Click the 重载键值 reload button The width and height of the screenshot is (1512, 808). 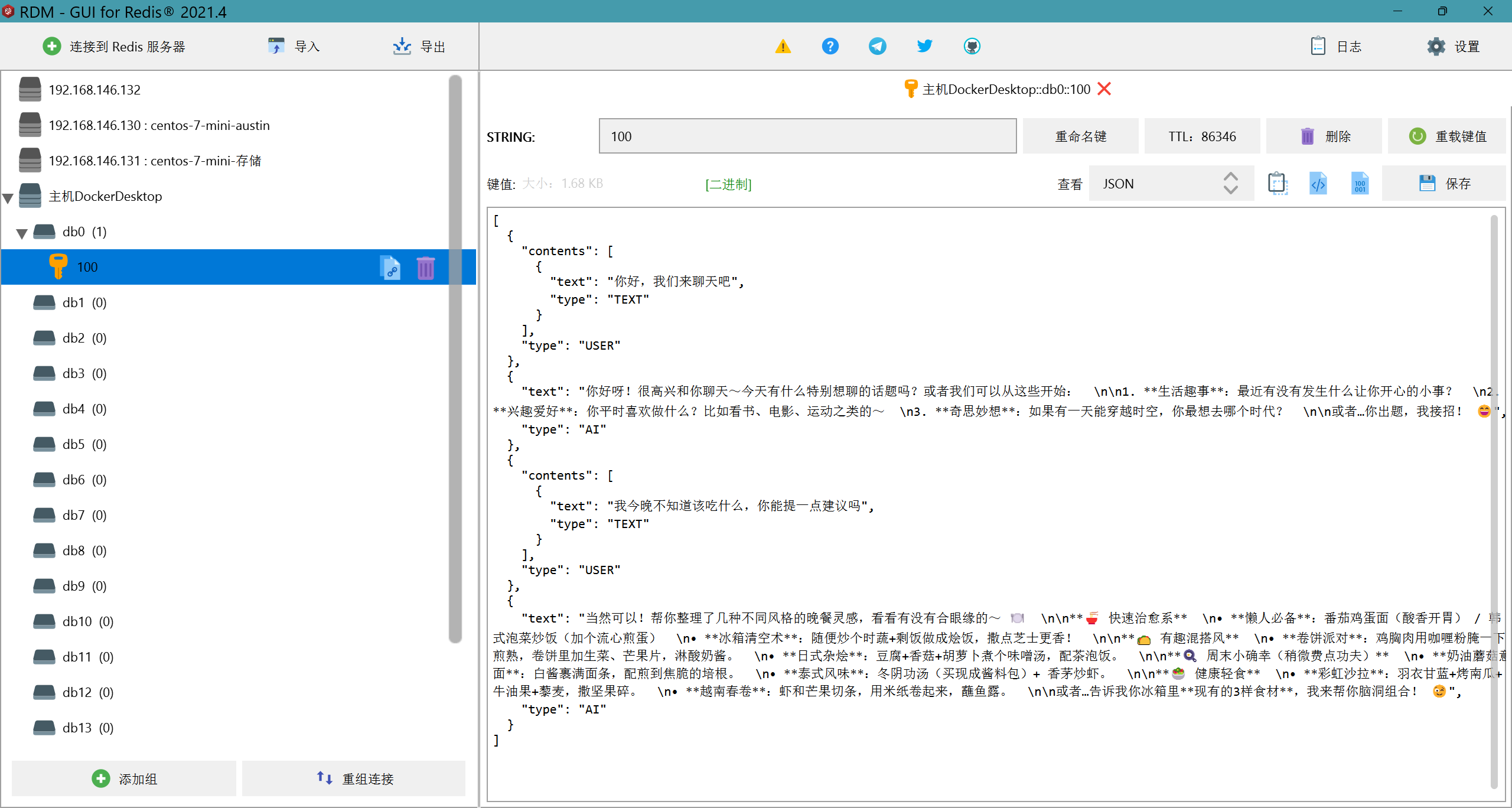click(1446, 136)
